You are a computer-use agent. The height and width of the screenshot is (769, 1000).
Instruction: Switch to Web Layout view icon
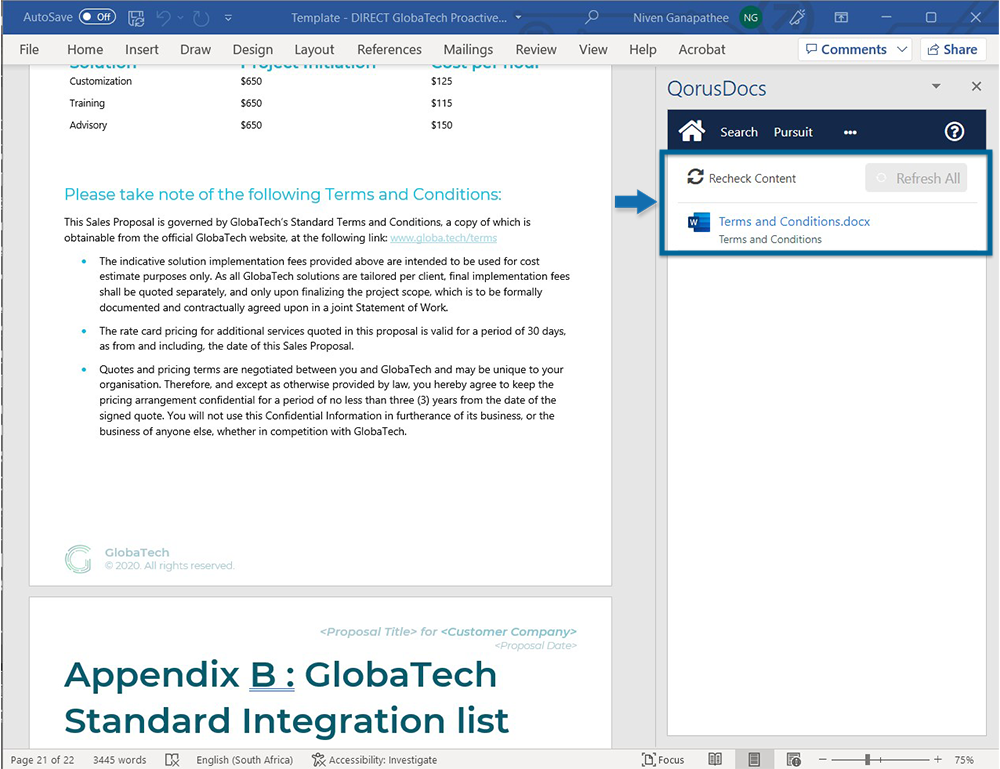coord(793,759)
